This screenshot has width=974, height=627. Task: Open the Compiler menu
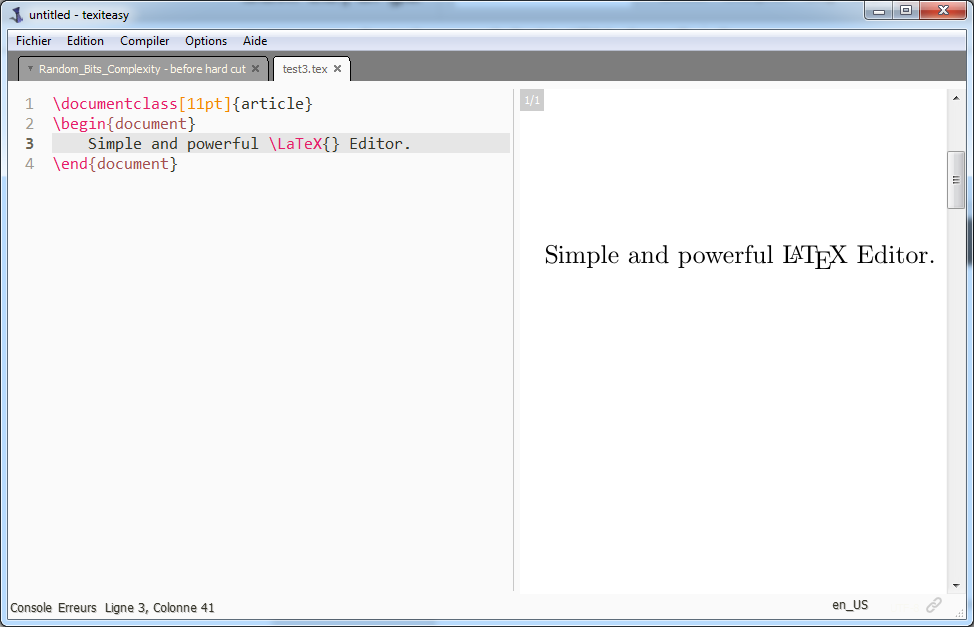coord(145,41)
